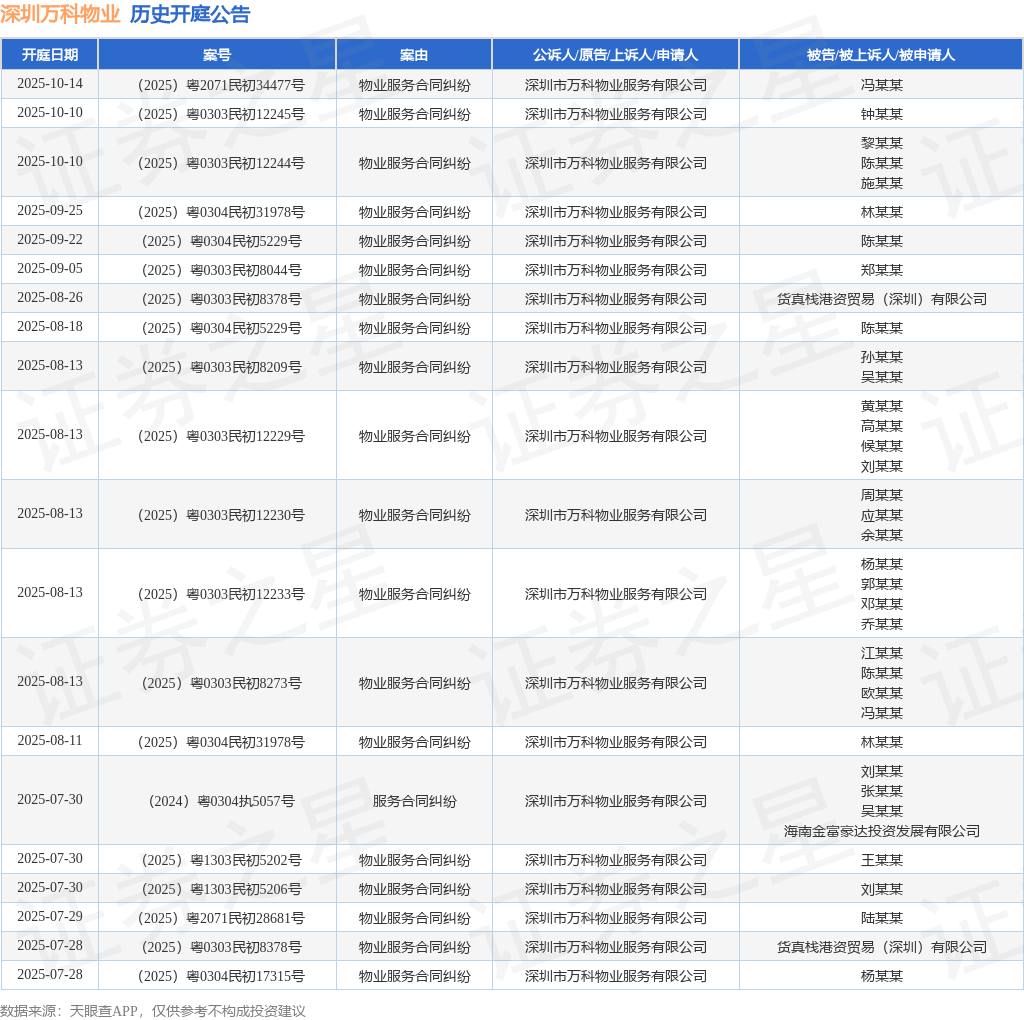Select the 开庭日期 column header
Screen dimensions: 1024x1020
click(50, 55)
